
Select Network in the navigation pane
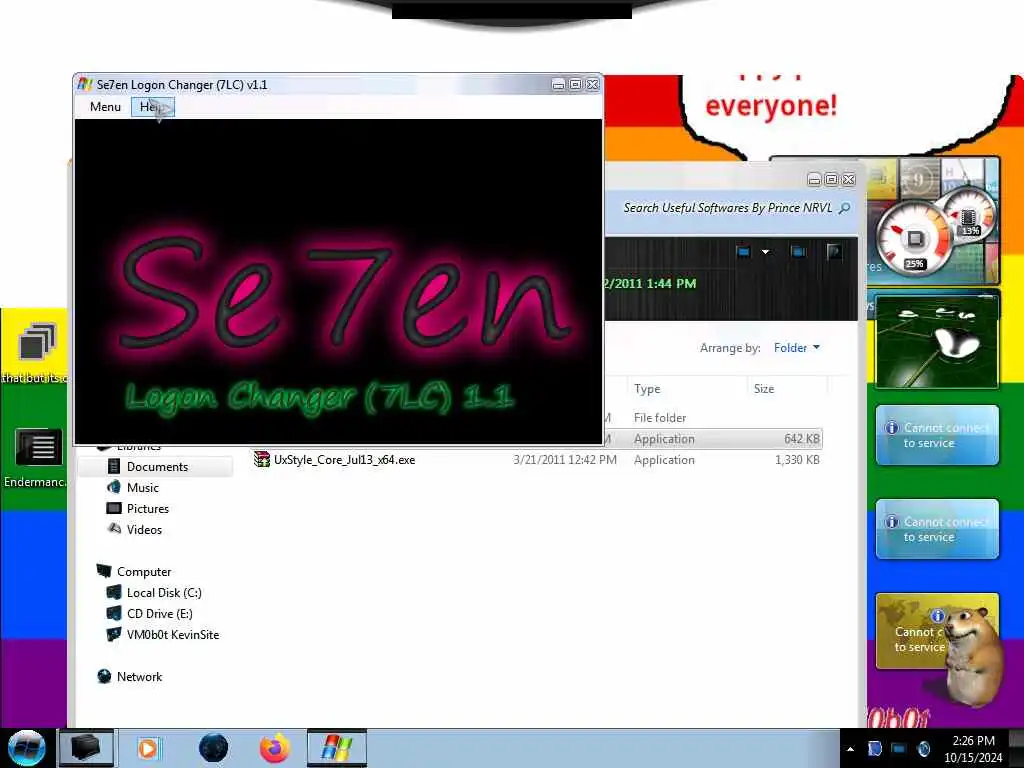pos(139,677)
